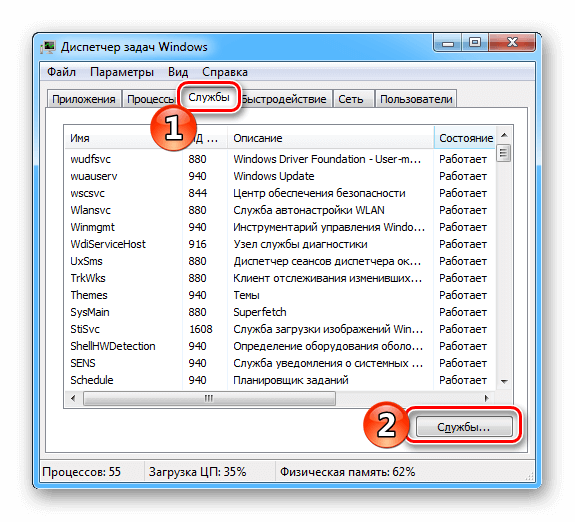Click the Узел службы диагностики description
575x522 pixels.
300,244
